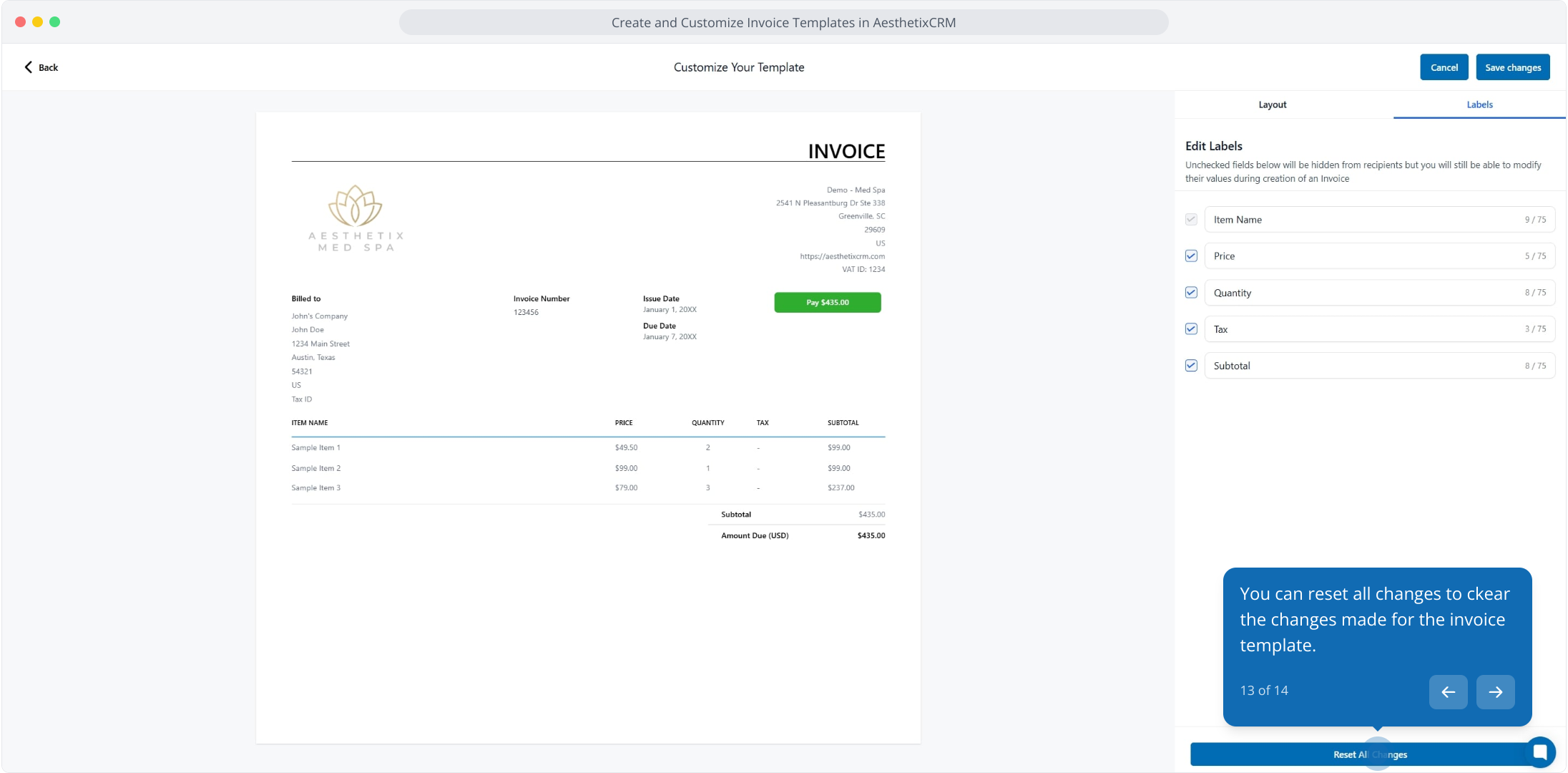Click the red window close dot
The width and height of the screenshot is (1568, 773).
(x=21, y=22)
